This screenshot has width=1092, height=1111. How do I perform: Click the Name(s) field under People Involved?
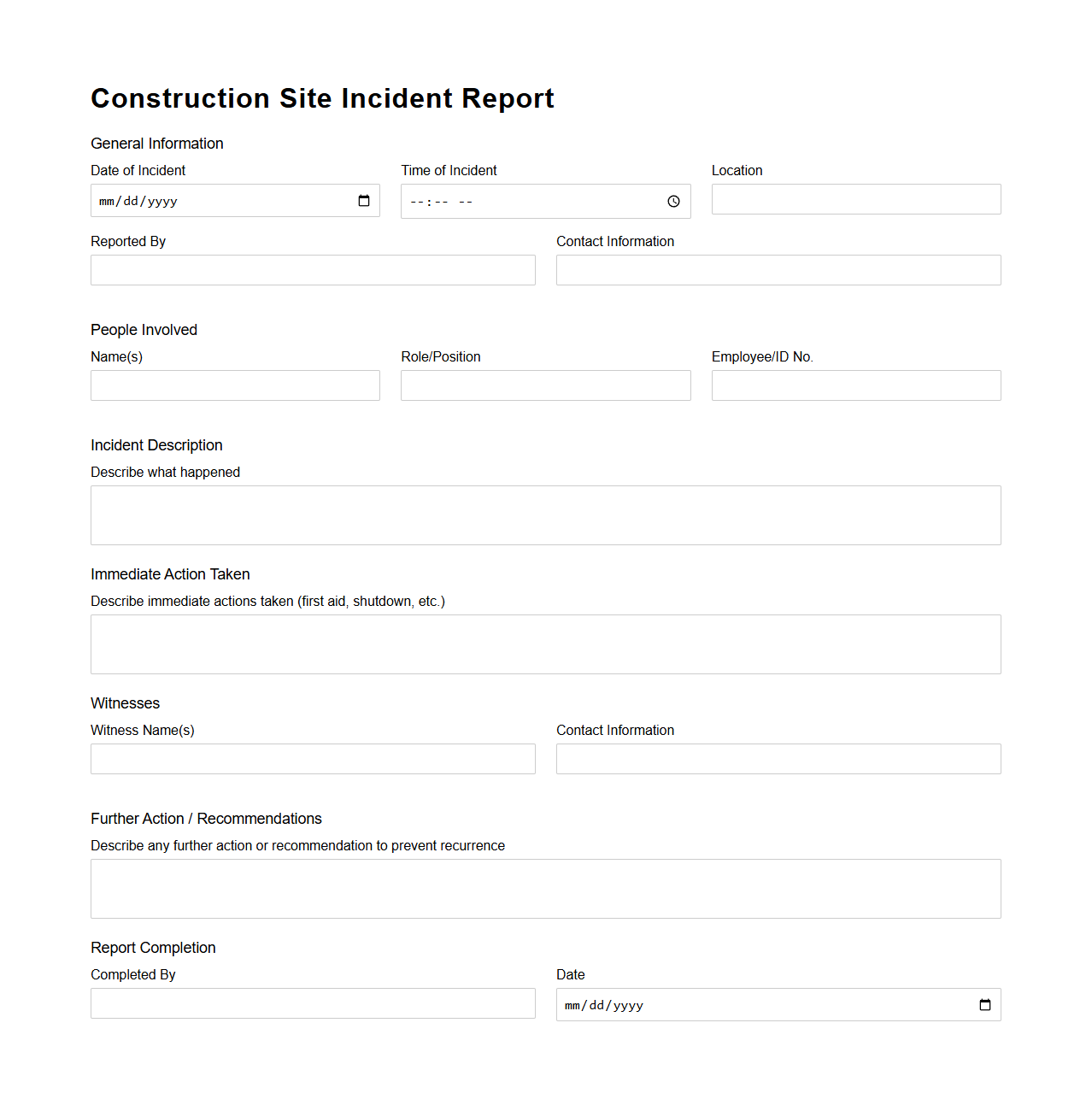235,385
